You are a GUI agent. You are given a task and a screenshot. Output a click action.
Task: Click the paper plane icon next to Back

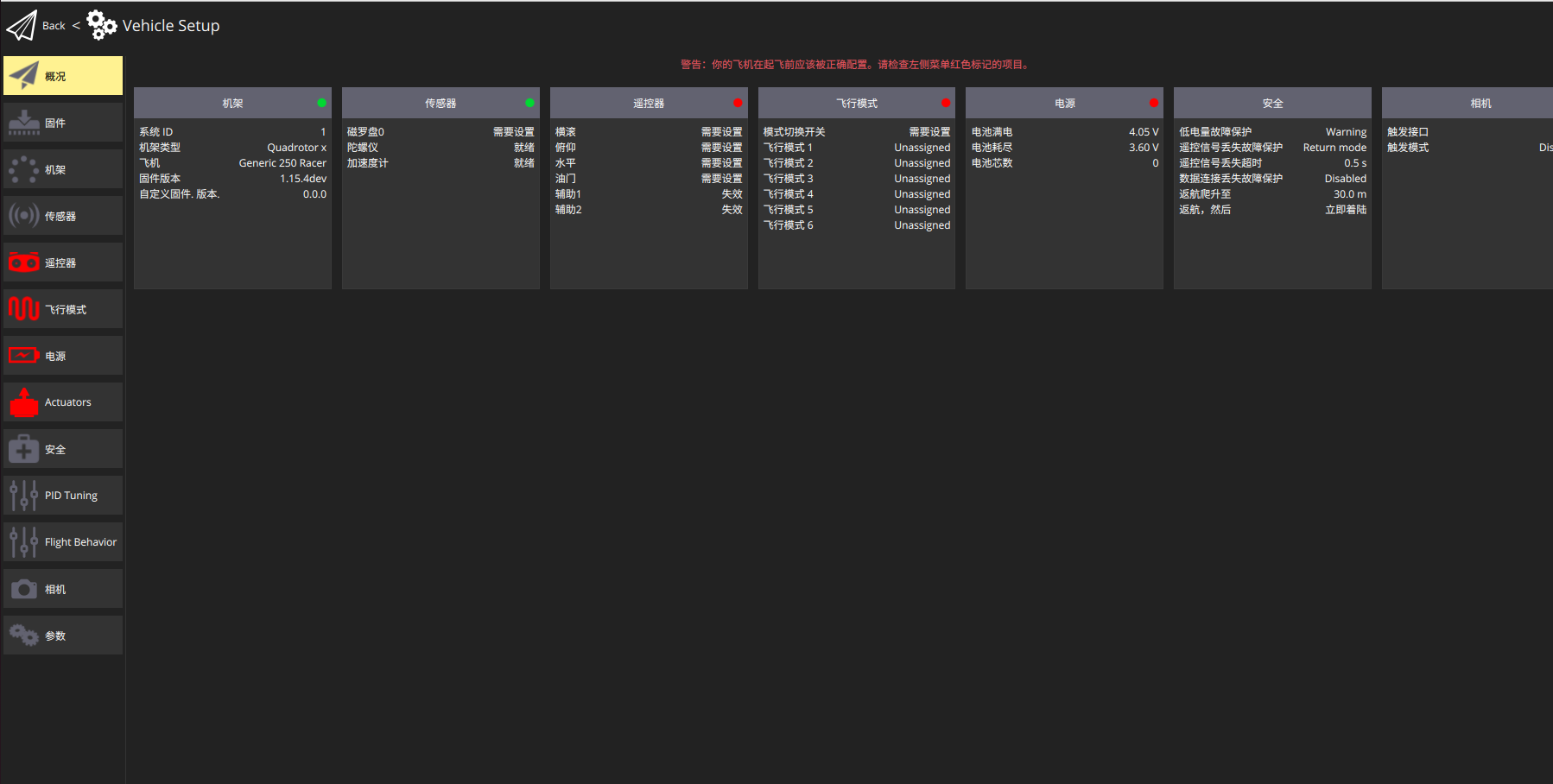[x=22, y=26]
